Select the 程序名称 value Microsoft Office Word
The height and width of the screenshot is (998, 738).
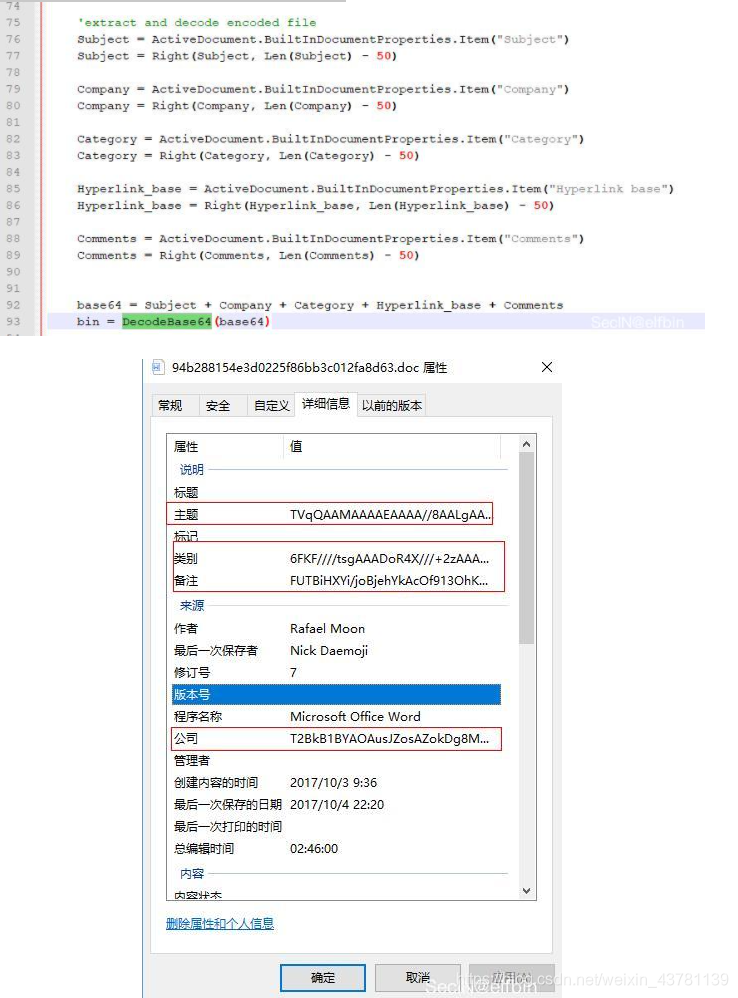(x=355, y=716)
